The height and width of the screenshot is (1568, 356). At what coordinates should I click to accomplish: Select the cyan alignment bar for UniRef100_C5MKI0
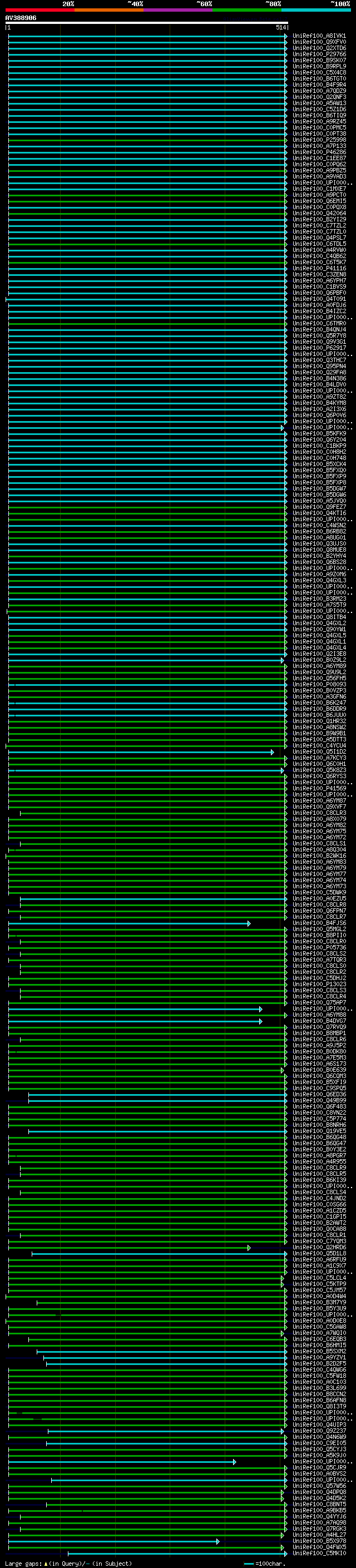(176, 1554)
